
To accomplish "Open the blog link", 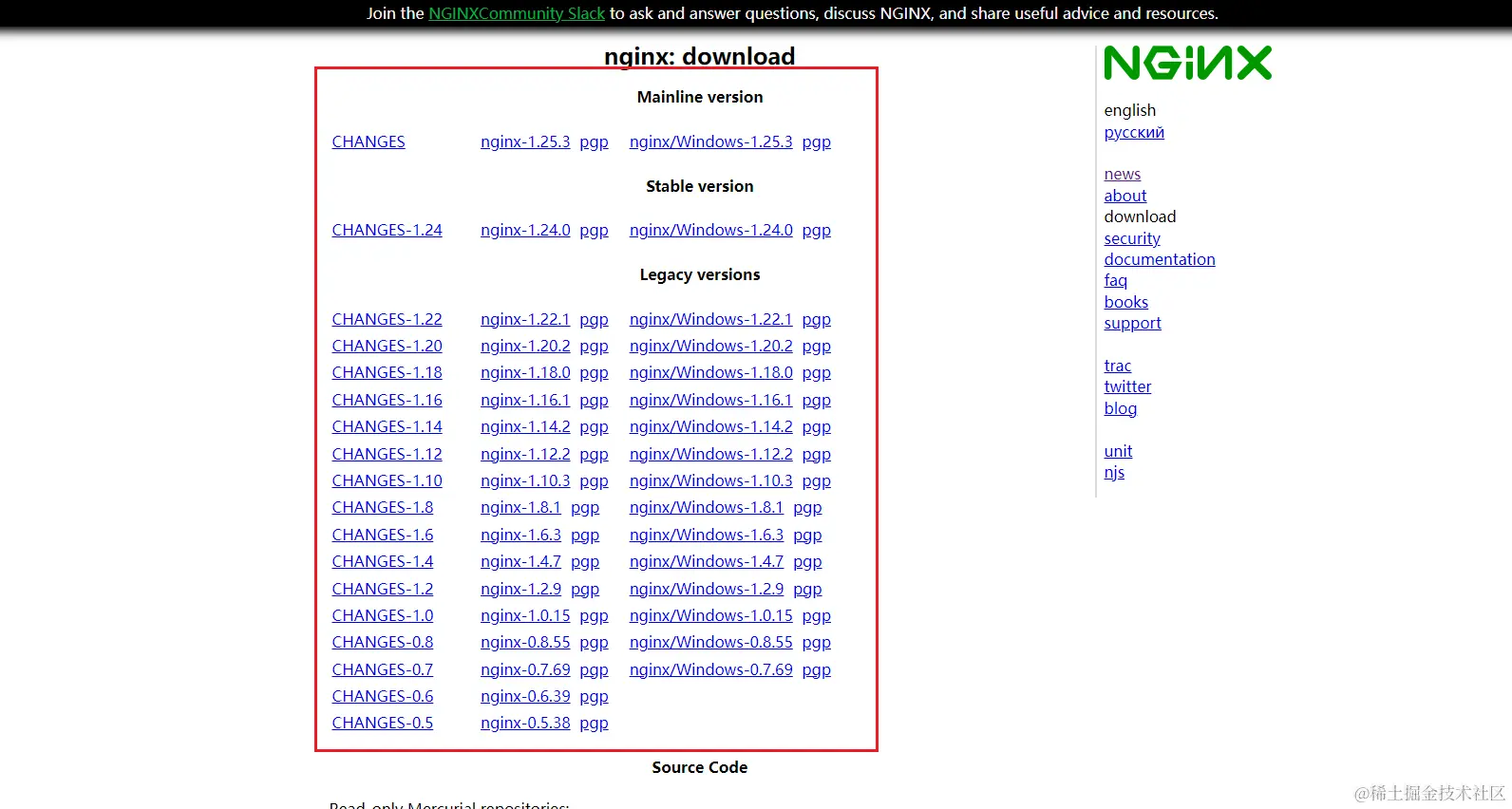I will click(1121, 408).
